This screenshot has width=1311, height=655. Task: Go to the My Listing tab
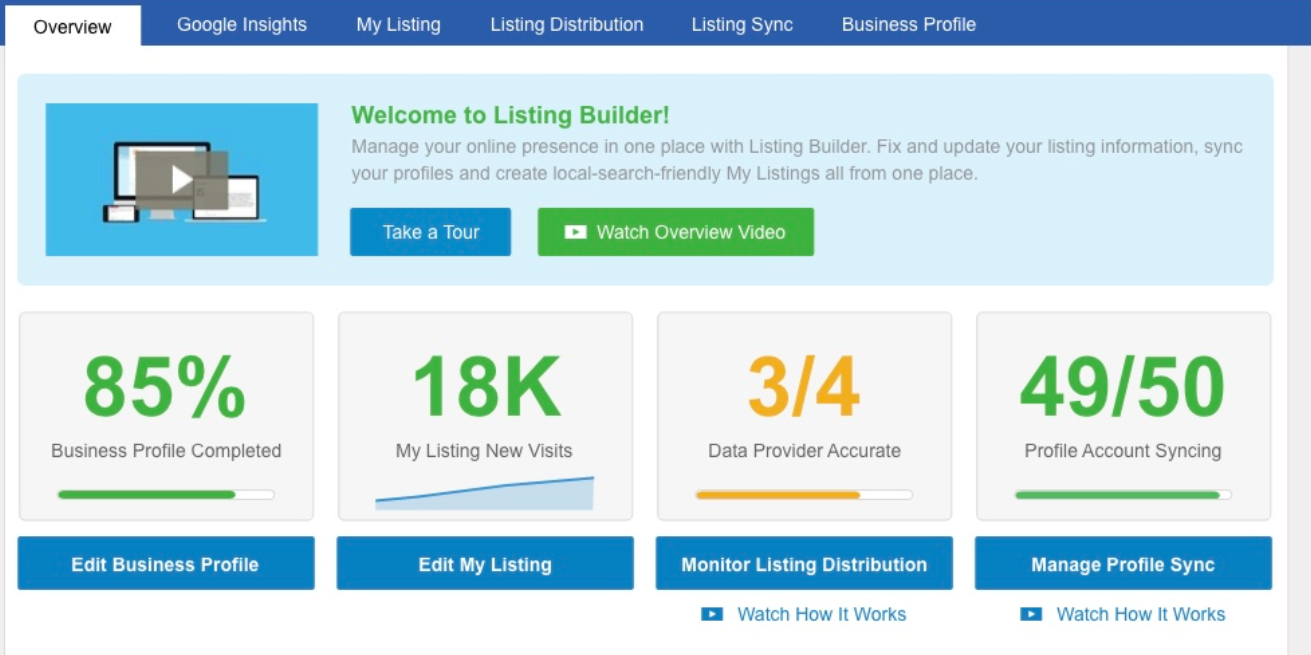click(398, 25)
